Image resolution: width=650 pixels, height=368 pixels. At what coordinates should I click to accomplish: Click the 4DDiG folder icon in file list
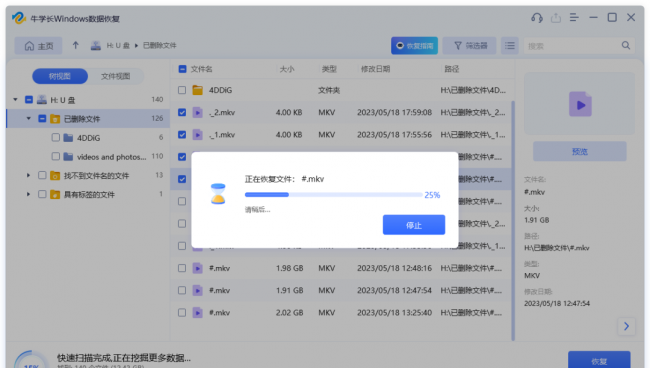(x=198, y=90)
